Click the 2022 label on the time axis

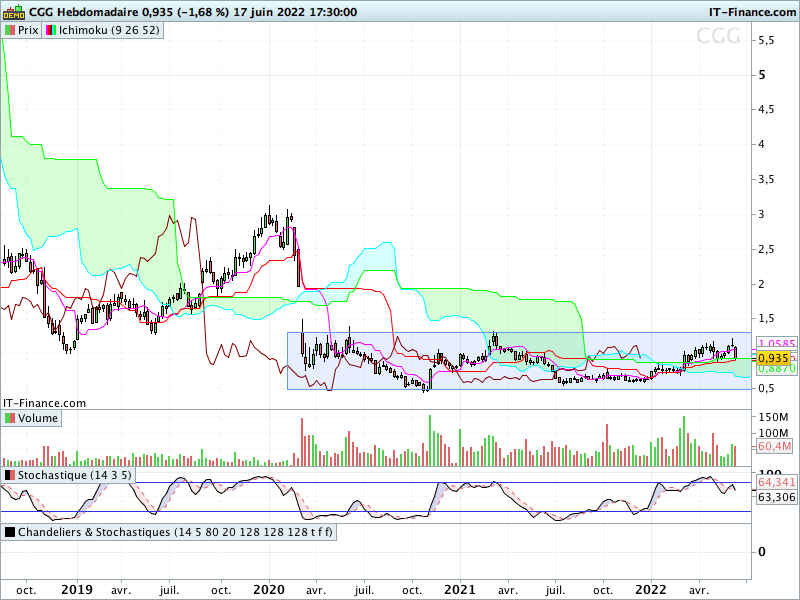[651, 590]
